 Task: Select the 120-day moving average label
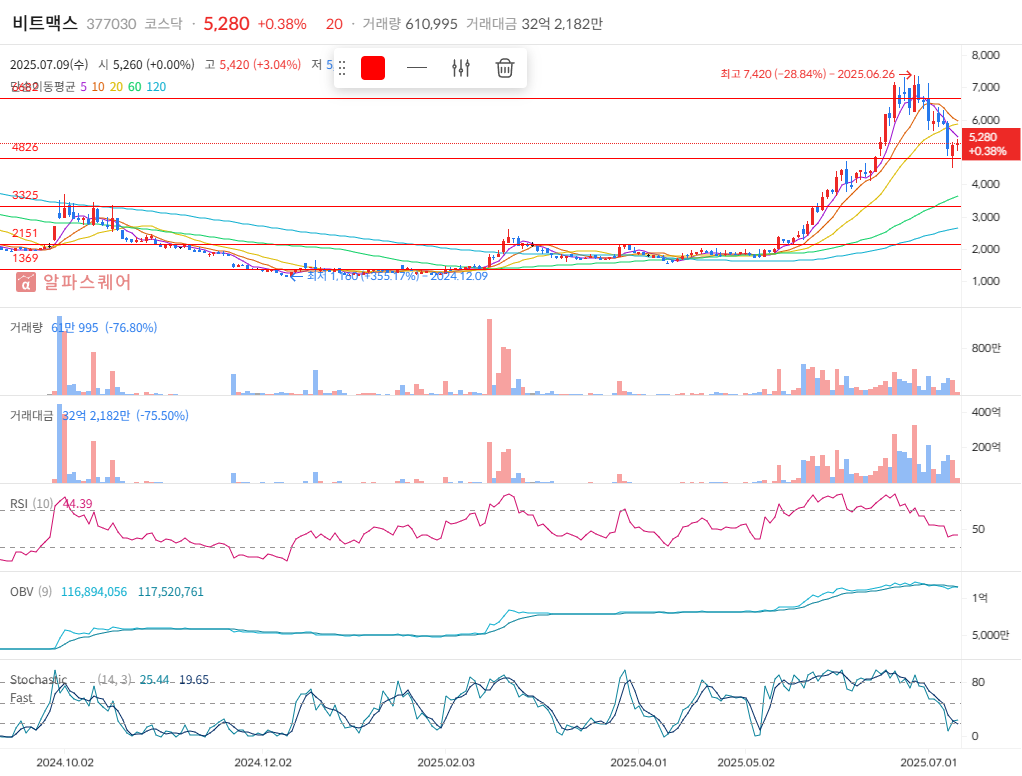(156, 87)
